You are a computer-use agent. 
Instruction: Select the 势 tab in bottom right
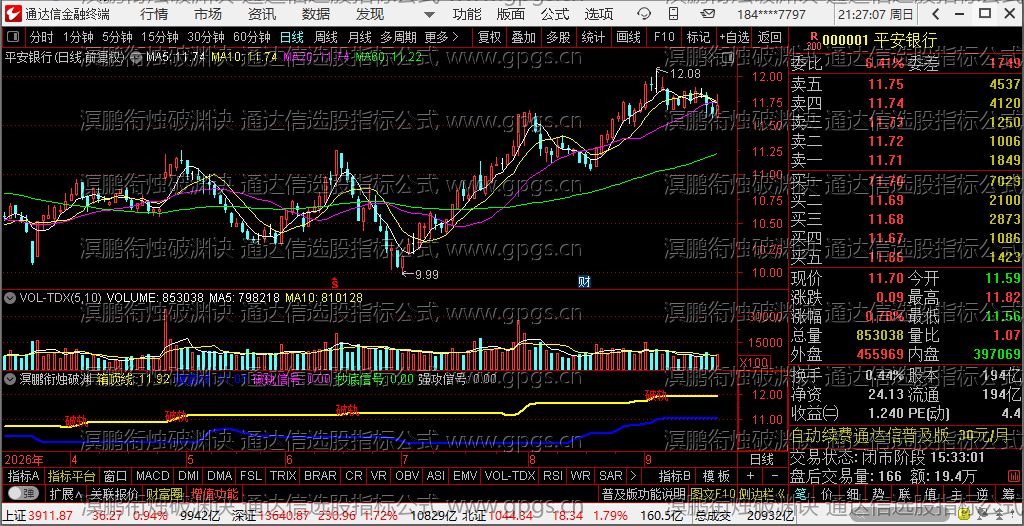tap(879, 493)
